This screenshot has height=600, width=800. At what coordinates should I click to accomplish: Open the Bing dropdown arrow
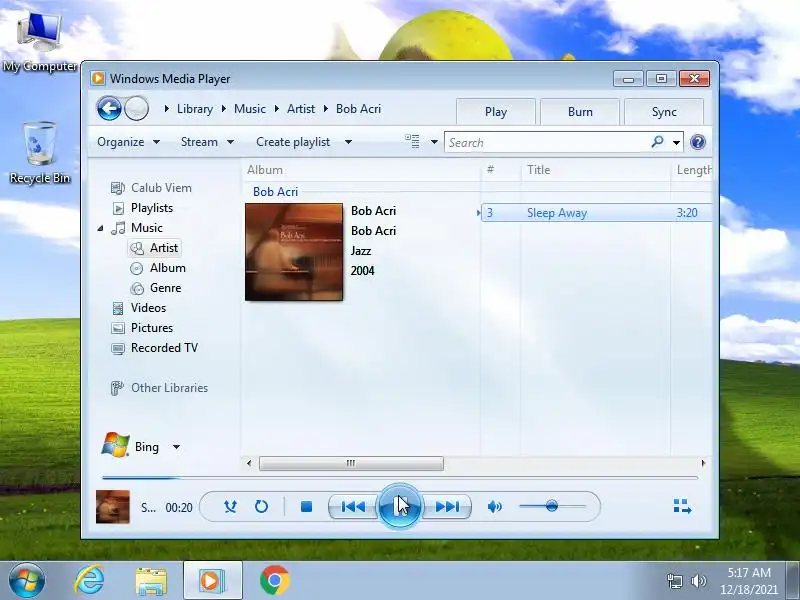177,447
